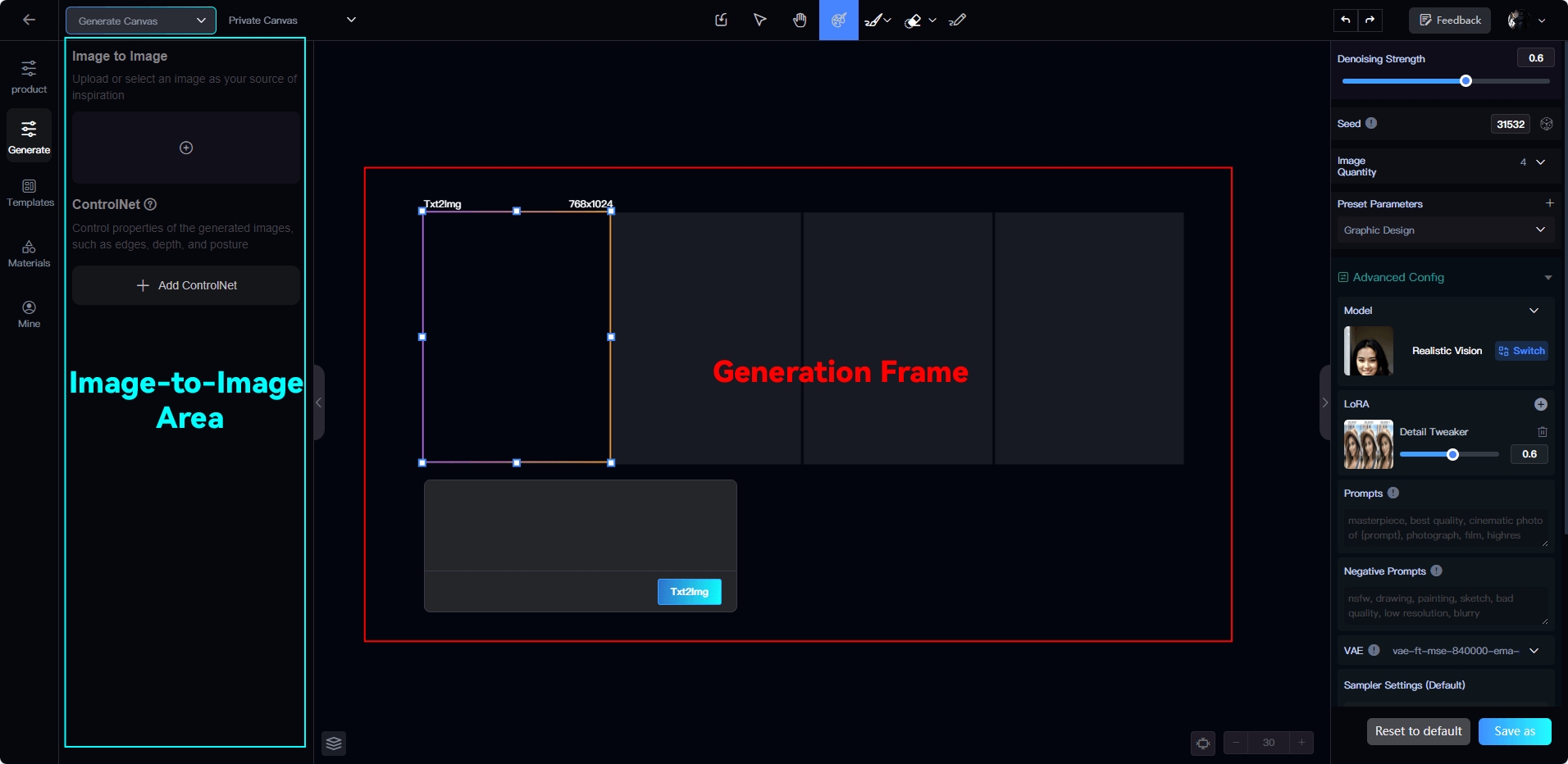Randomize seed with the dice icon
The height and width of the screenshot is (764, 1568).
[x=1547, y=124]
